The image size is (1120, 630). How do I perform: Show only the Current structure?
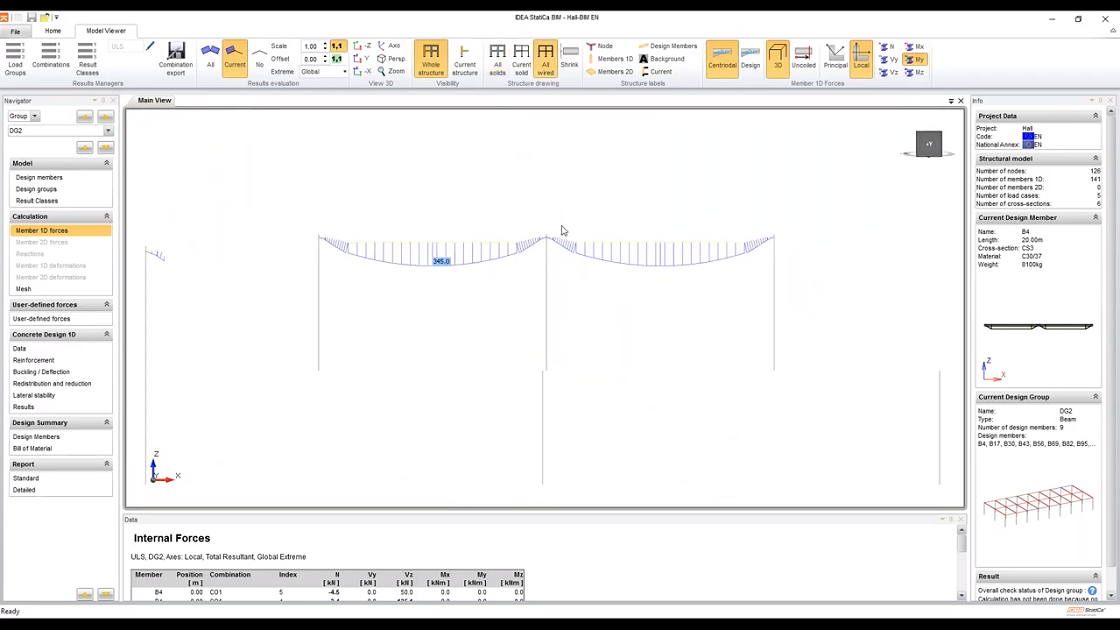point(464,59)
